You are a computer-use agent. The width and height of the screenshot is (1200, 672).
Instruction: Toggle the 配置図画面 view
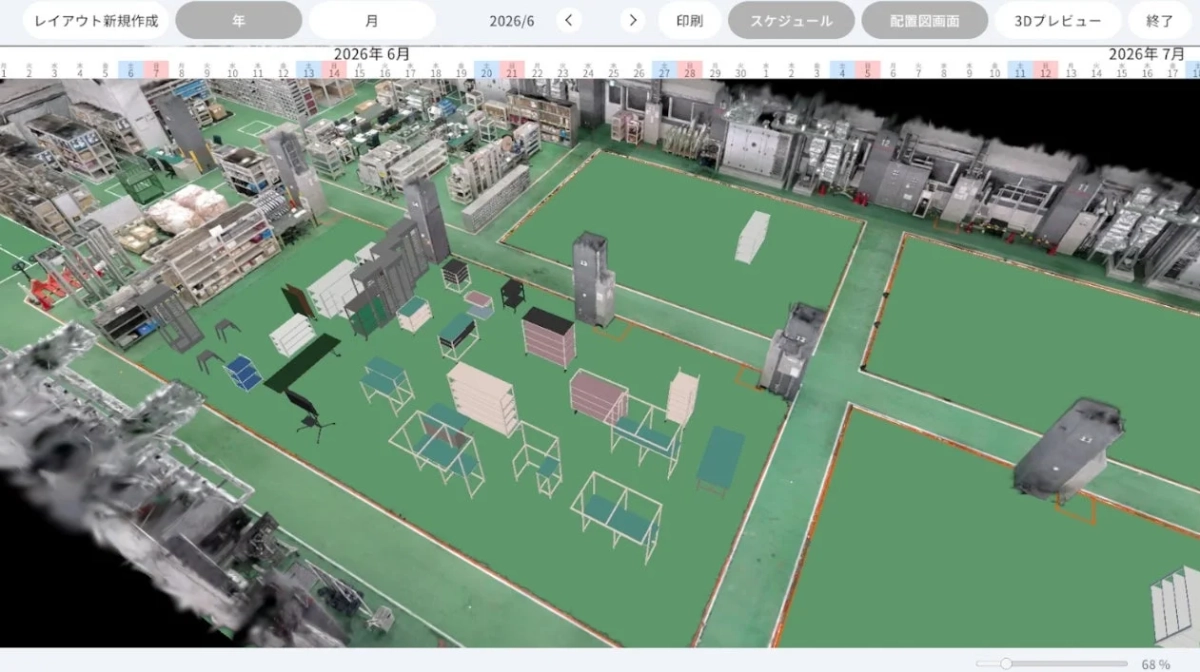[924, 20]
